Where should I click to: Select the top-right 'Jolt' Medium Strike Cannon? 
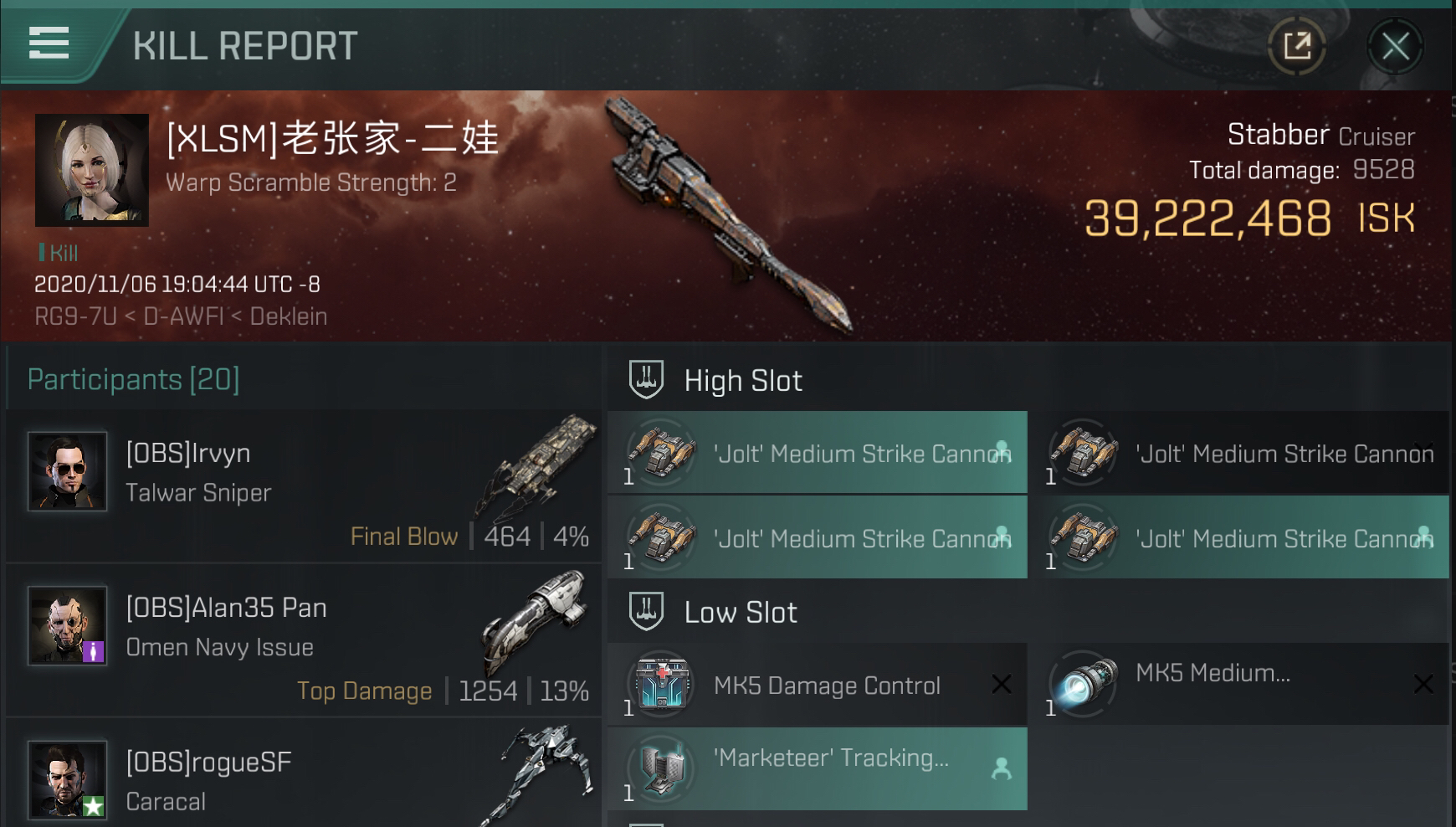(x=1240, y=452)
